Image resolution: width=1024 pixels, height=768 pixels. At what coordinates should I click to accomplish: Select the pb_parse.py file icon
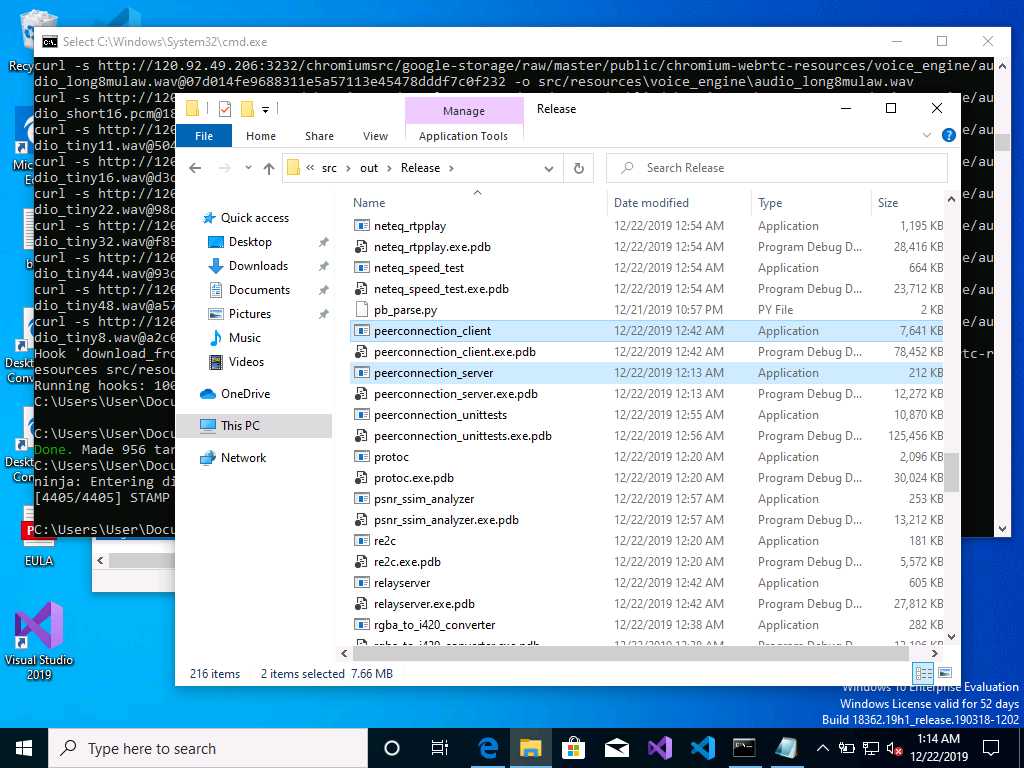(361, 310)
